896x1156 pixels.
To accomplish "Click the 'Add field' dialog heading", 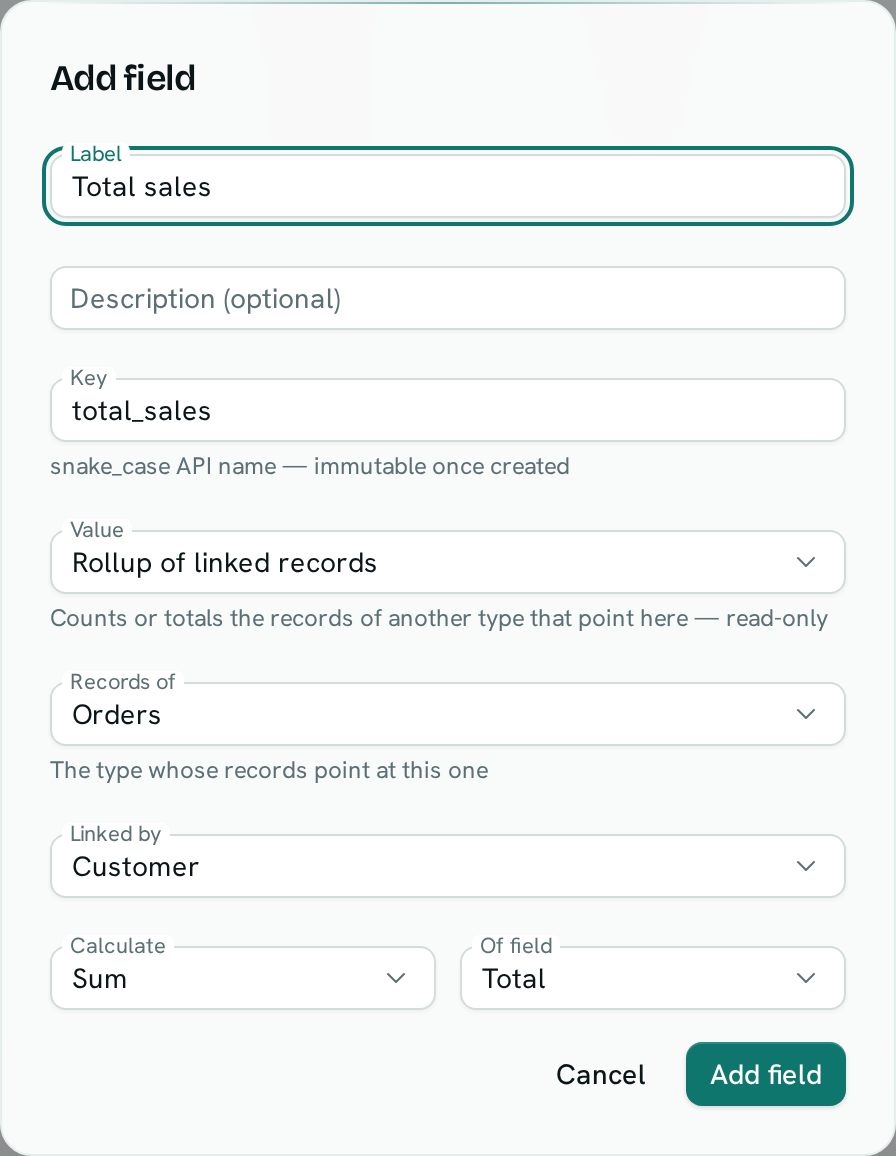I will [123, 78].
